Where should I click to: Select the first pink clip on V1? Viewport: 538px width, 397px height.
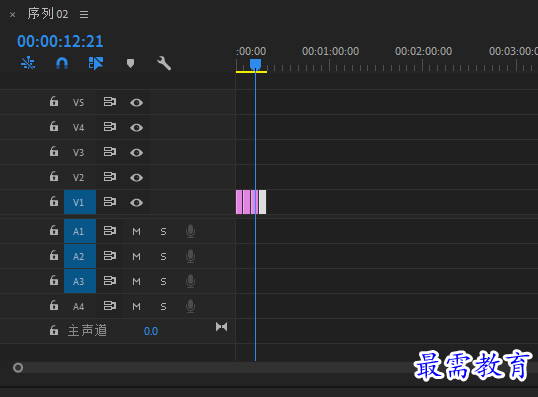(239, 202)
